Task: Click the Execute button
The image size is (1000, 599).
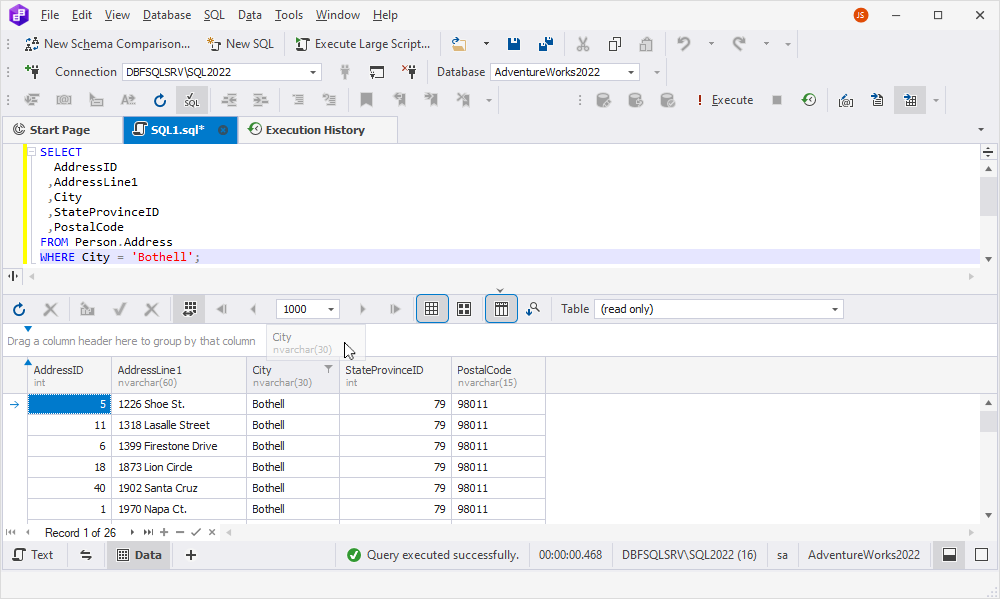Action: (x=724, y=100)
